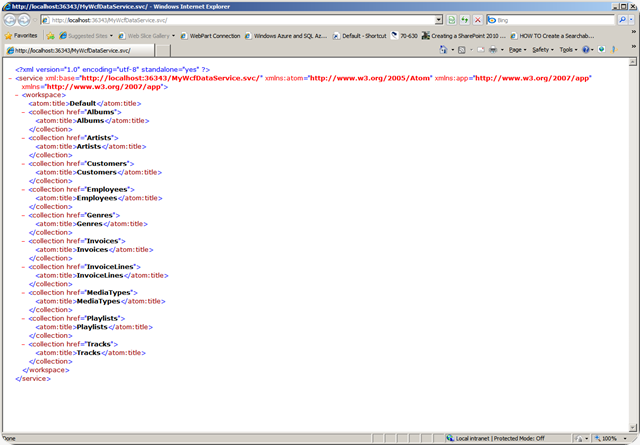Click the Compatibility View icon
This screenshot has height=445, width=640.
451,20
